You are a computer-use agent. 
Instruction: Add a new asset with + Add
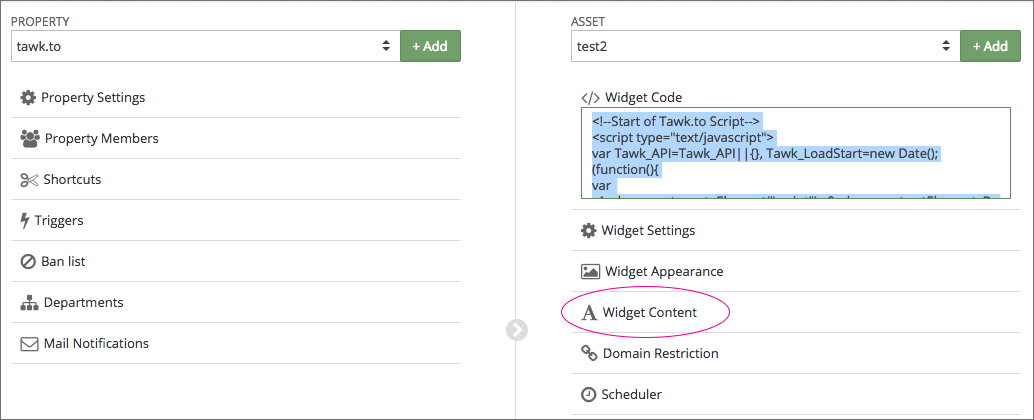pos(990,46)
